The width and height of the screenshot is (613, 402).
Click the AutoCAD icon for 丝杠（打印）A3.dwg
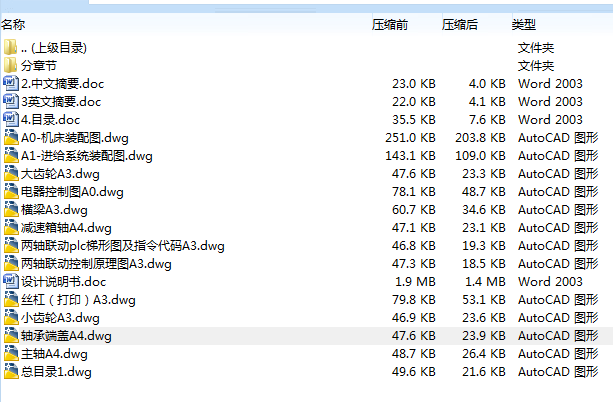(x=11, y=299)
